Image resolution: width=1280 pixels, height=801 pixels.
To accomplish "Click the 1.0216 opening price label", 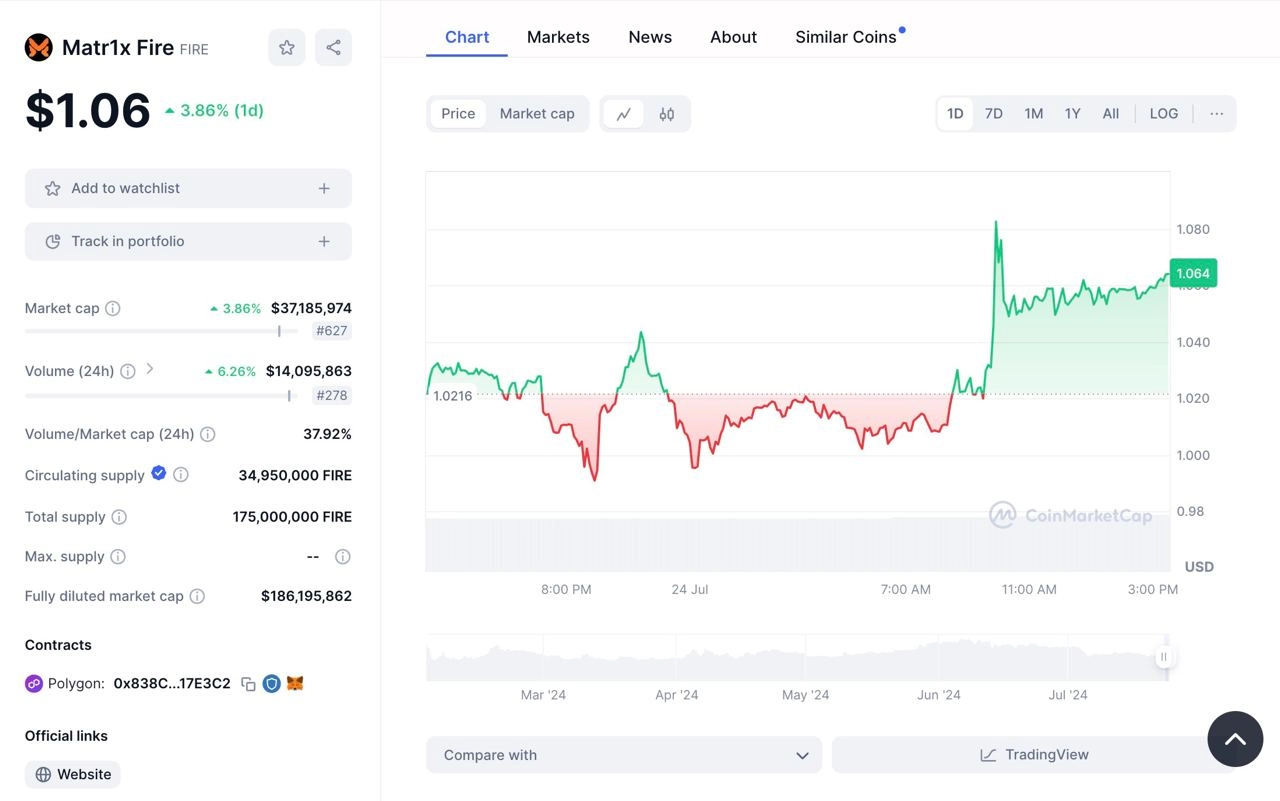I will (x=453, y=396).
